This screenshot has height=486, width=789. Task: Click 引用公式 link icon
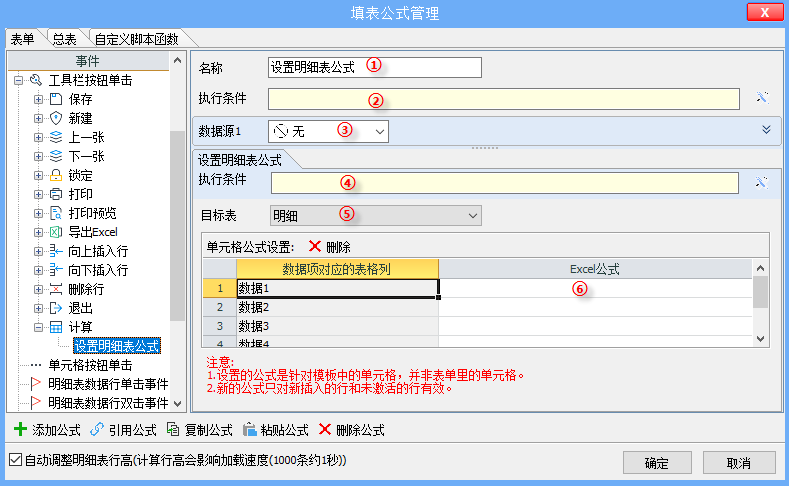[x=97, y=429]
